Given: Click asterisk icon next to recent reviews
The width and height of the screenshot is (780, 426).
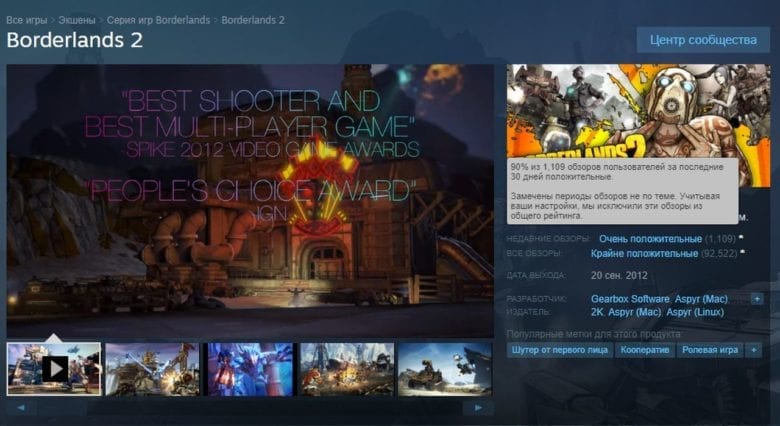Looking at the screenshot, I should coord(742,237).
